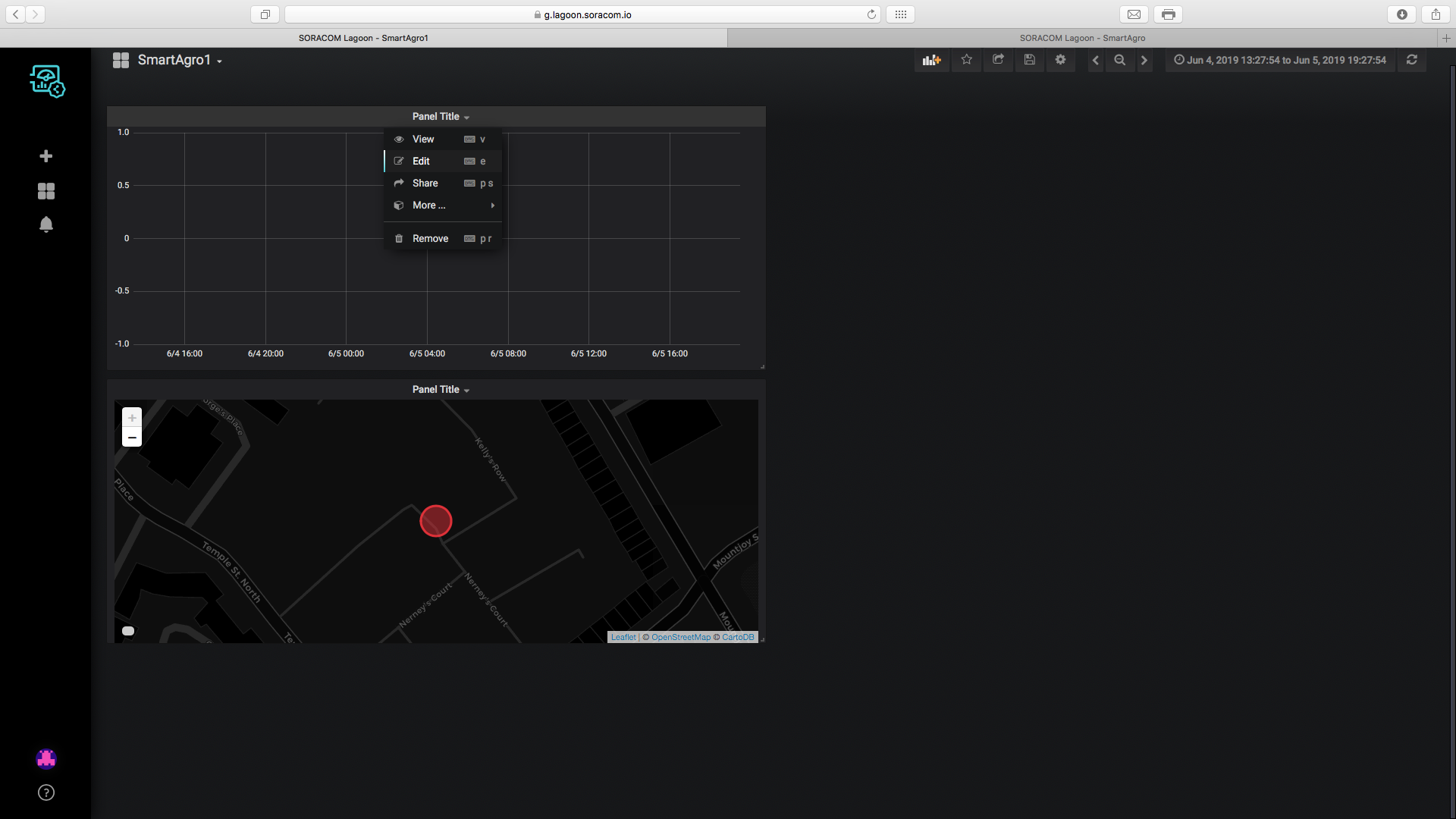Click the add panel toolbar icon
Screen dimensions: 1456x819
click(931, 60)
